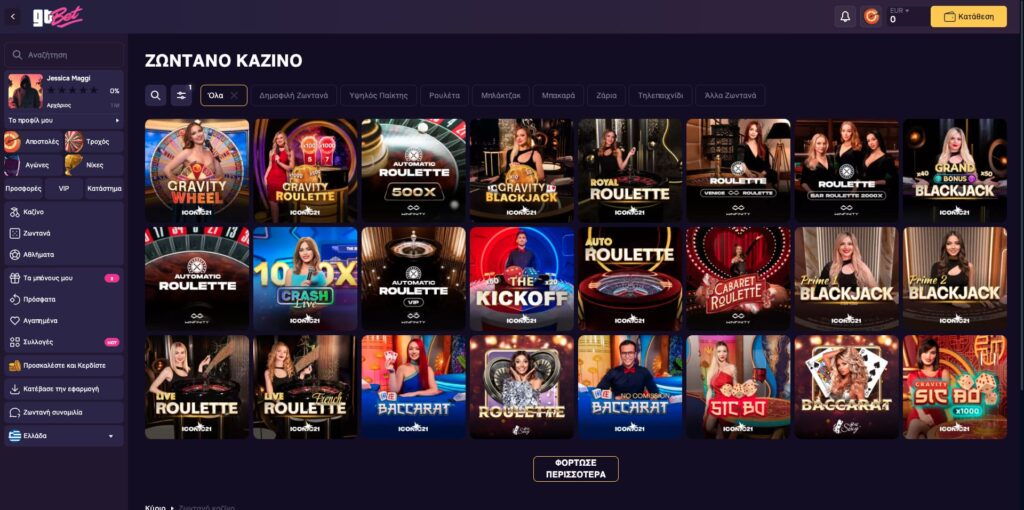The height and width of the screenshot is (510, 1024).
Task: Switch to Μπλάκτζακ category tab
Action: (x=500, y=95)
